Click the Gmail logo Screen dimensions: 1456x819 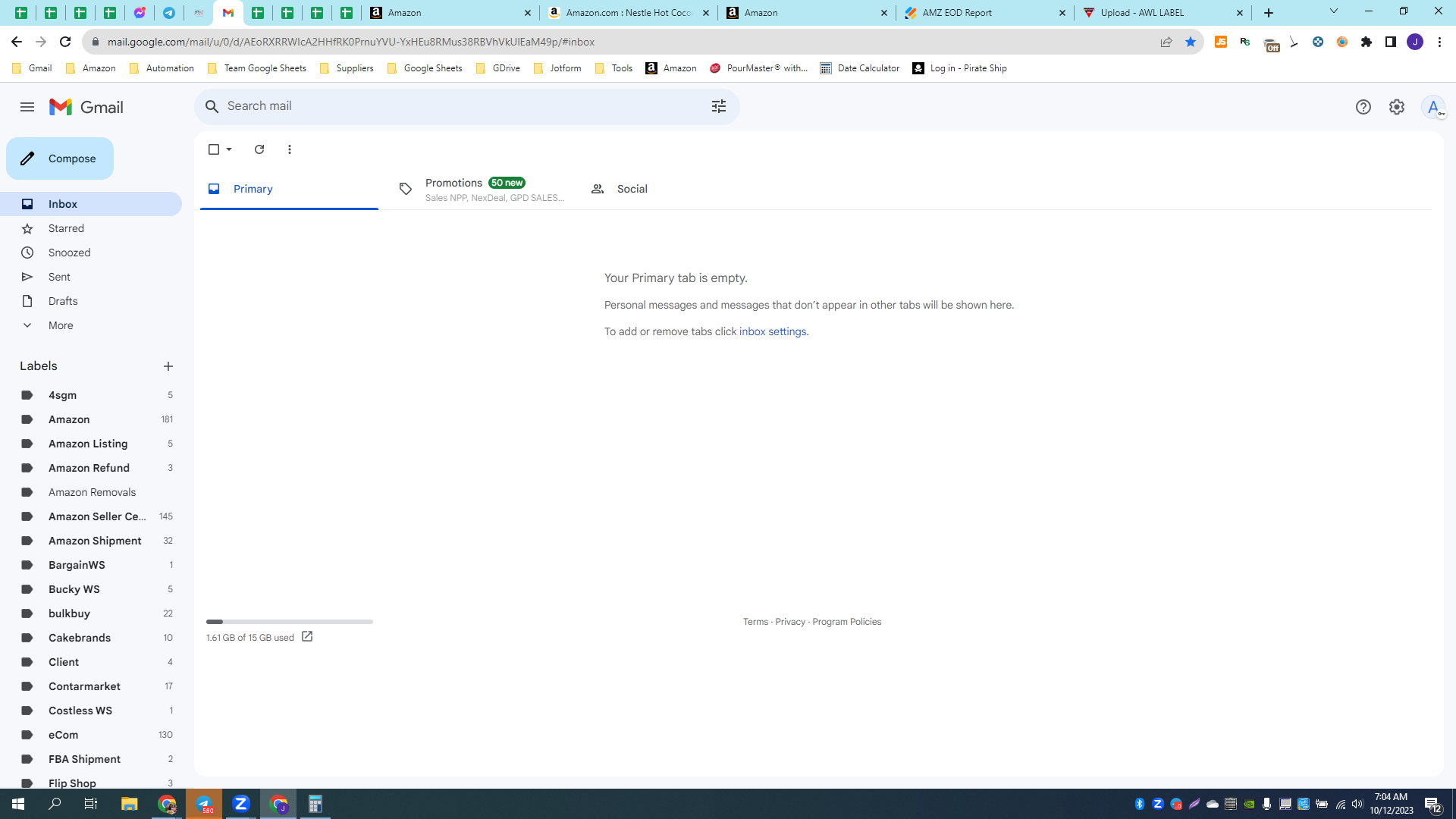pos(86,107)
